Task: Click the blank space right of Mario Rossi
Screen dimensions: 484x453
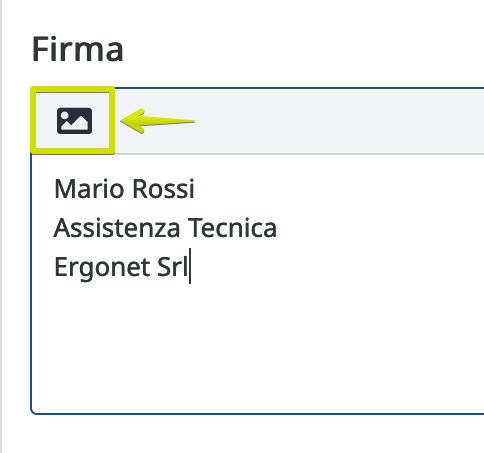Action: tap(333, 189)
